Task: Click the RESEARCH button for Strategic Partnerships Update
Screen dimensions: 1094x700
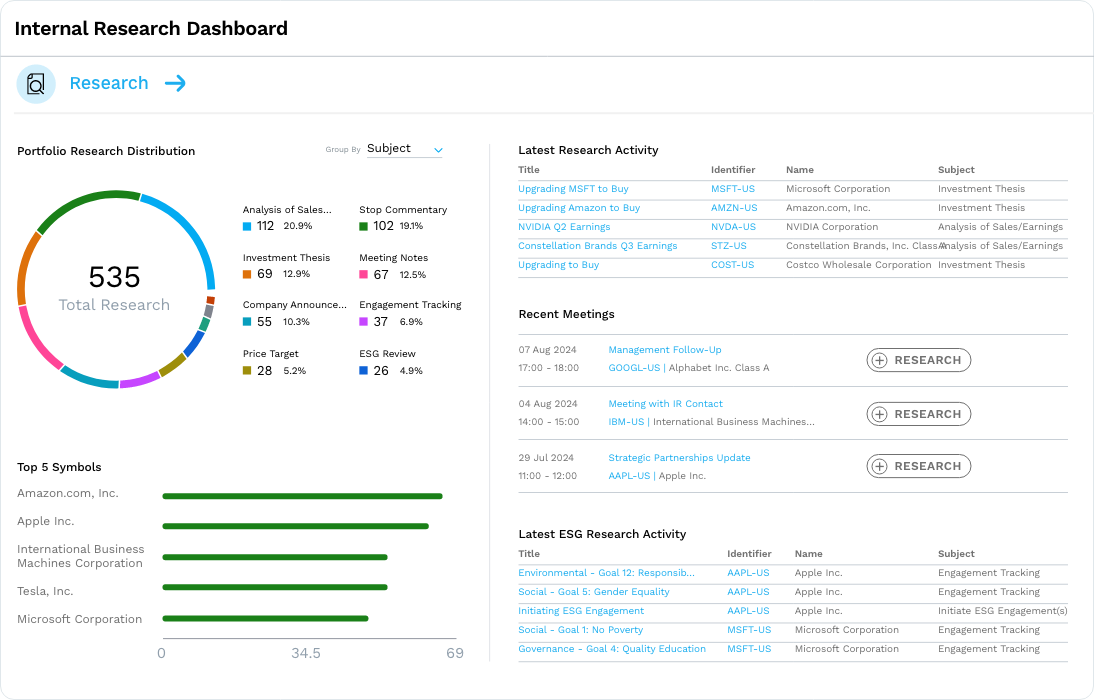Action: 918,465
